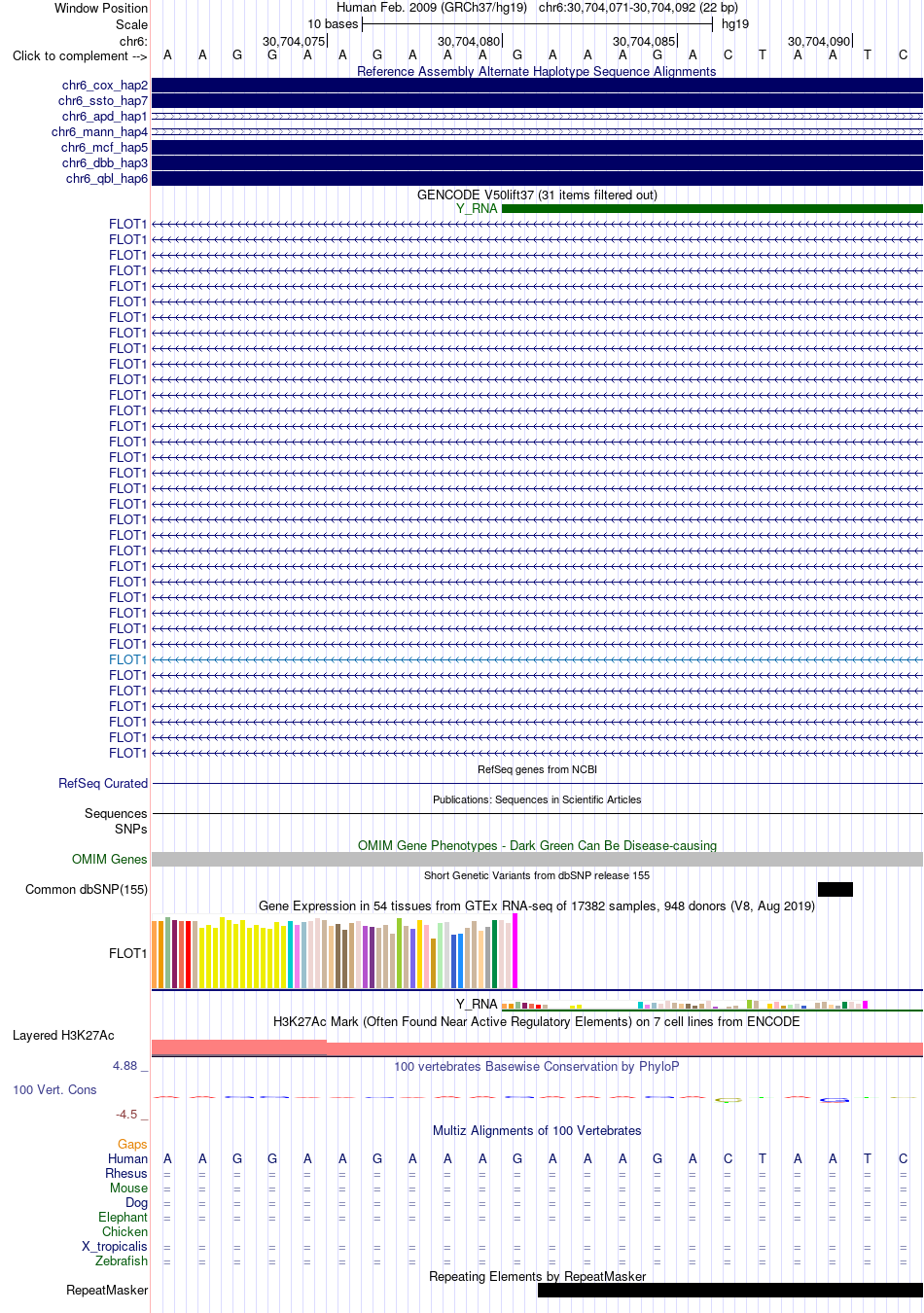Select the Y_RNA label next to GENCODE bar
This screenshot has width=924, height=1313.
pyautogui.click(x=477, y=208)
